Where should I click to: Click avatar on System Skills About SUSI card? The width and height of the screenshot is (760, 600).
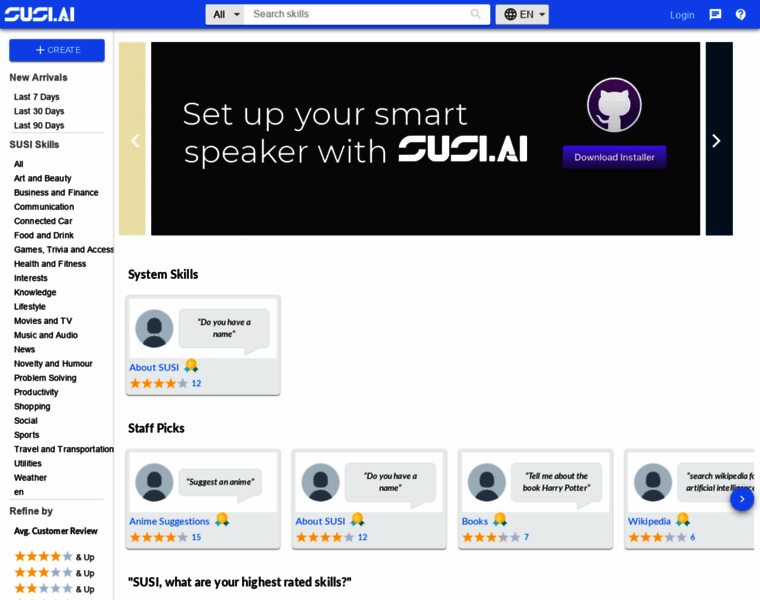click(x=154, y=329)
